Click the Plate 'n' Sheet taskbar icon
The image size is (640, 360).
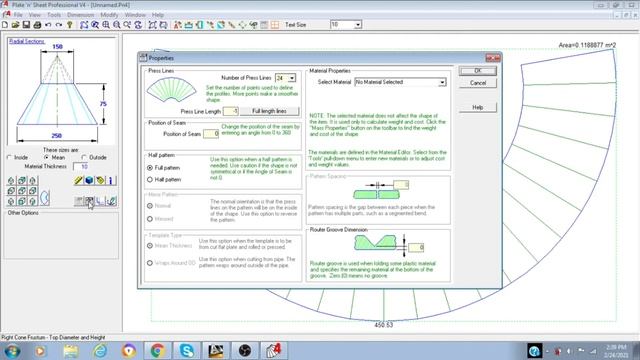tap(273, 351)
